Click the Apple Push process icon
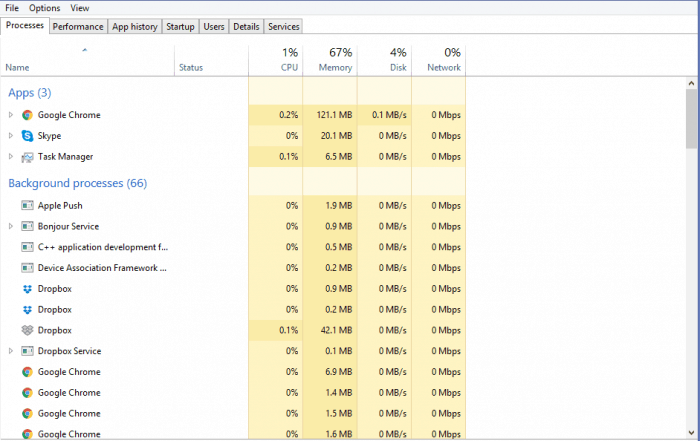The width and height of the screenshot is (700, 441). click(27, 205)
